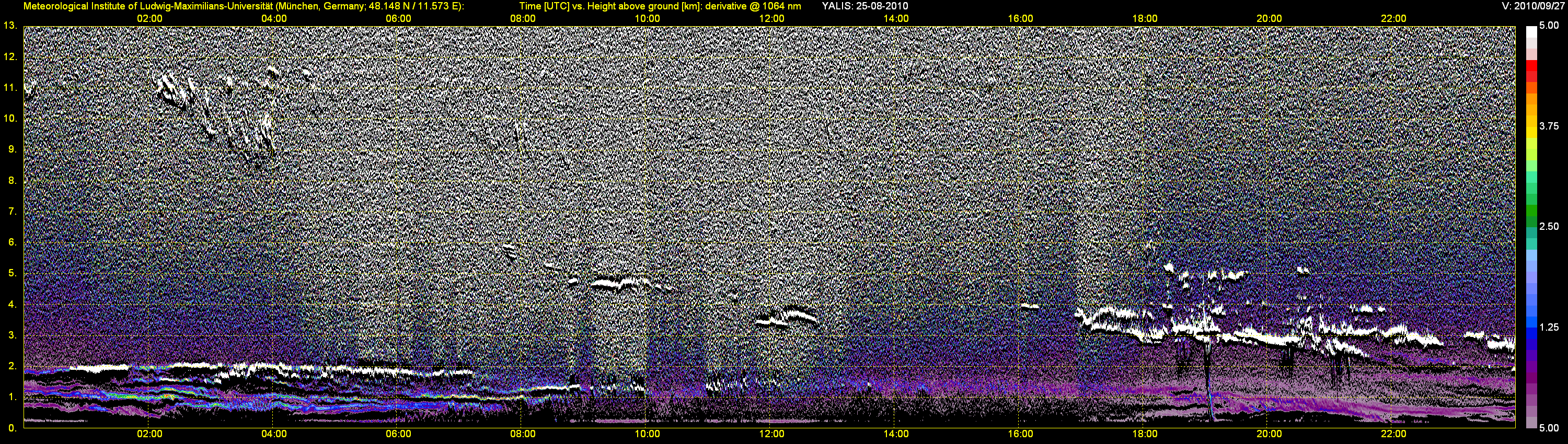Click the 'YALIS: 25-08-2010' date label
This screenshot has height=444, width=1568.
click(x=865, y=6)
